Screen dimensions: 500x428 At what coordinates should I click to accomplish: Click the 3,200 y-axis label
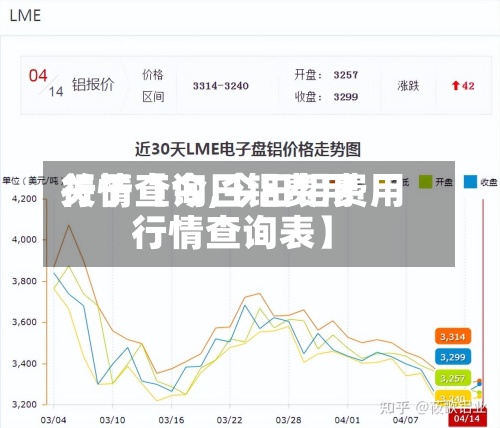click(24, 405)
